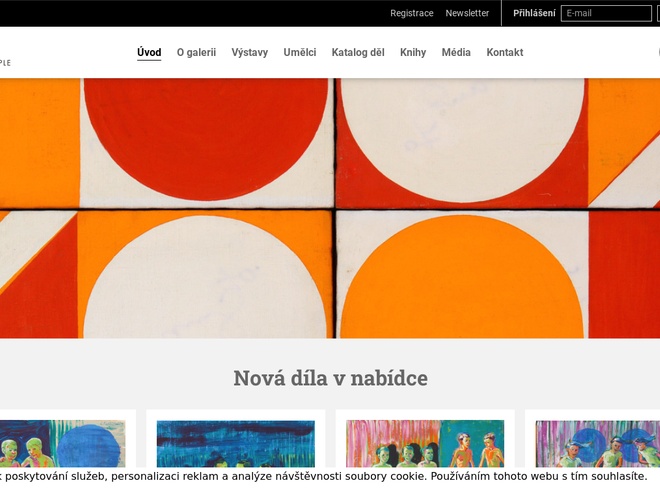Click the Registrace link
The image size is (660, 500).
pyautogui.click(x=412, y=13)
